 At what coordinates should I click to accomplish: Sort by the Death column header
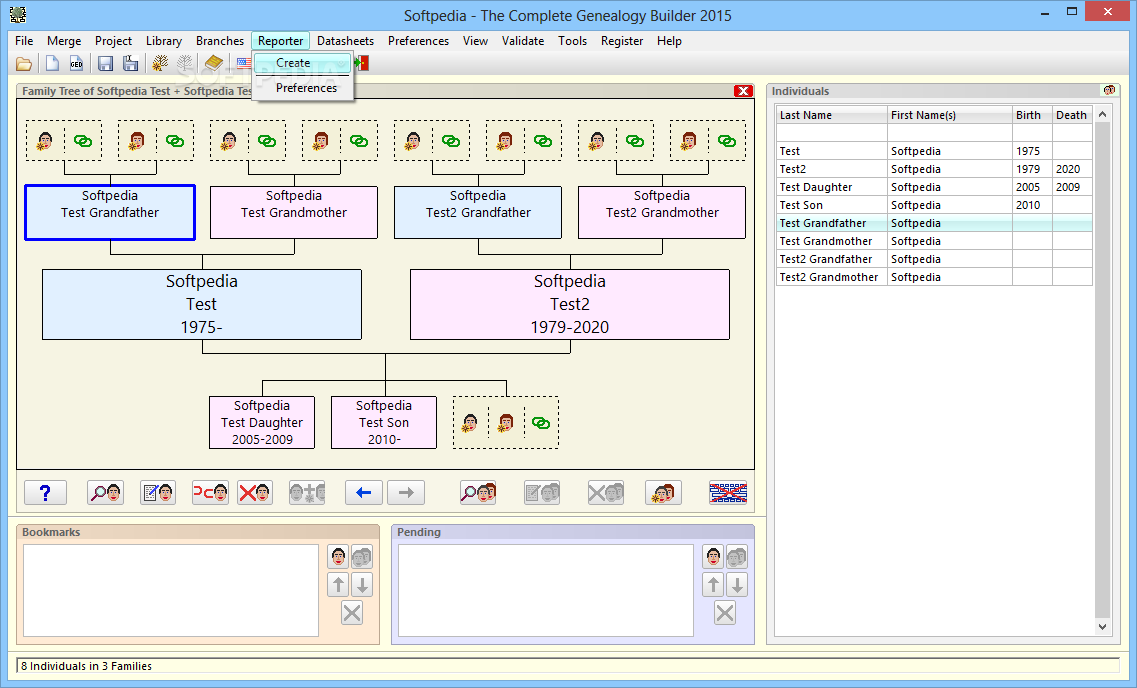tap(1072, 115)
